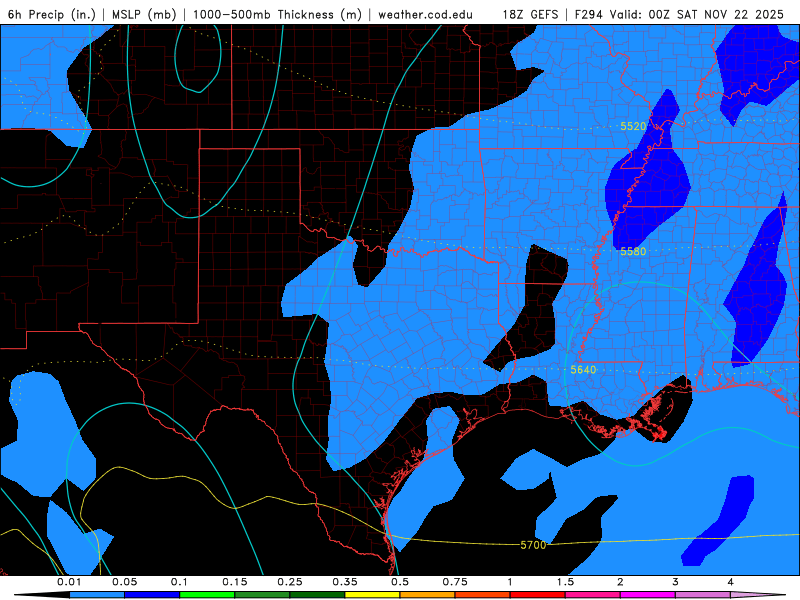Click the '0.01' legend value
800x600 pixels.
(69, 582)
